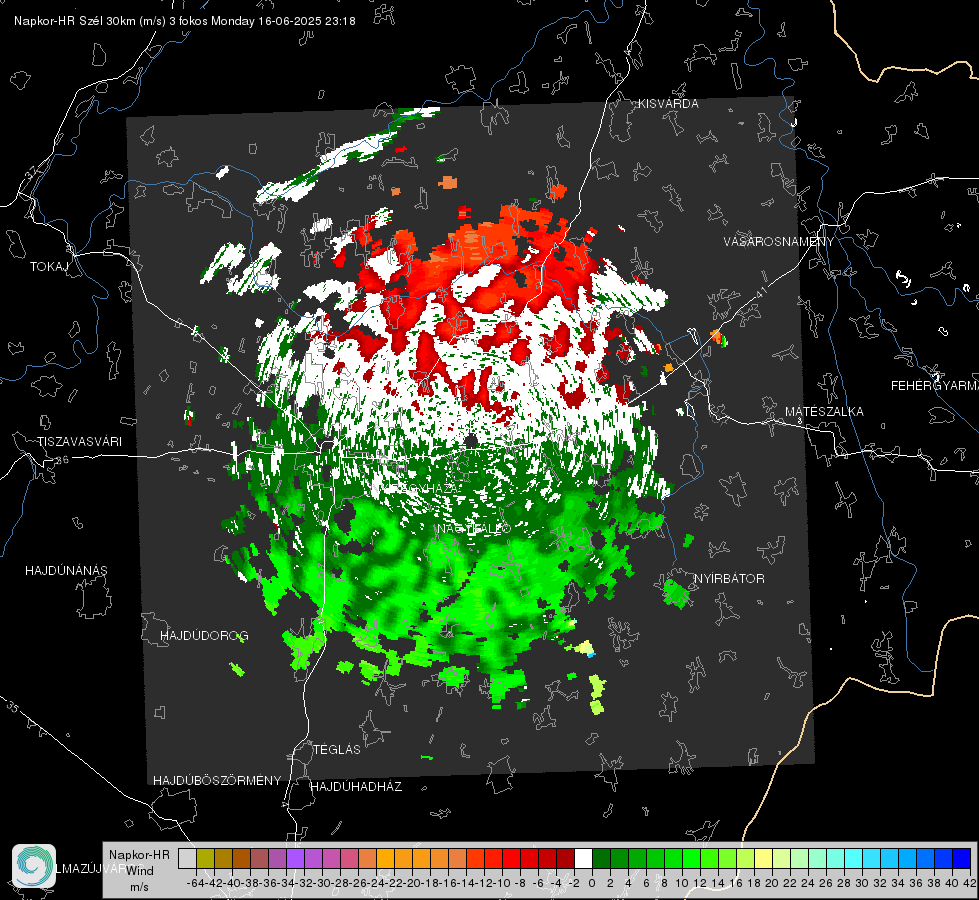Click the road number 35 at lower left
Image resolution: width=979 pixels, height=900 pixels.
pos(12,706)
